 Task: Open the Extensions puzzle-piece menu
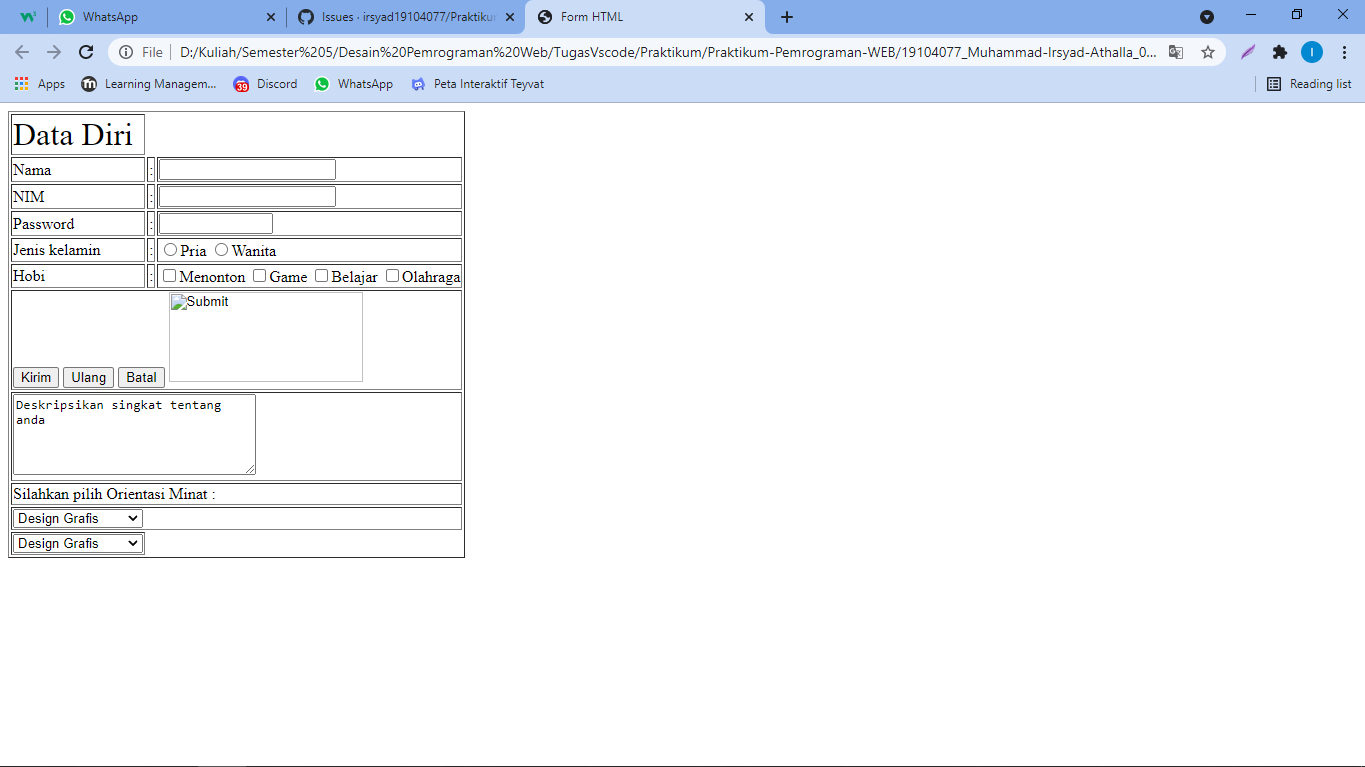(x=1280, y=52)
